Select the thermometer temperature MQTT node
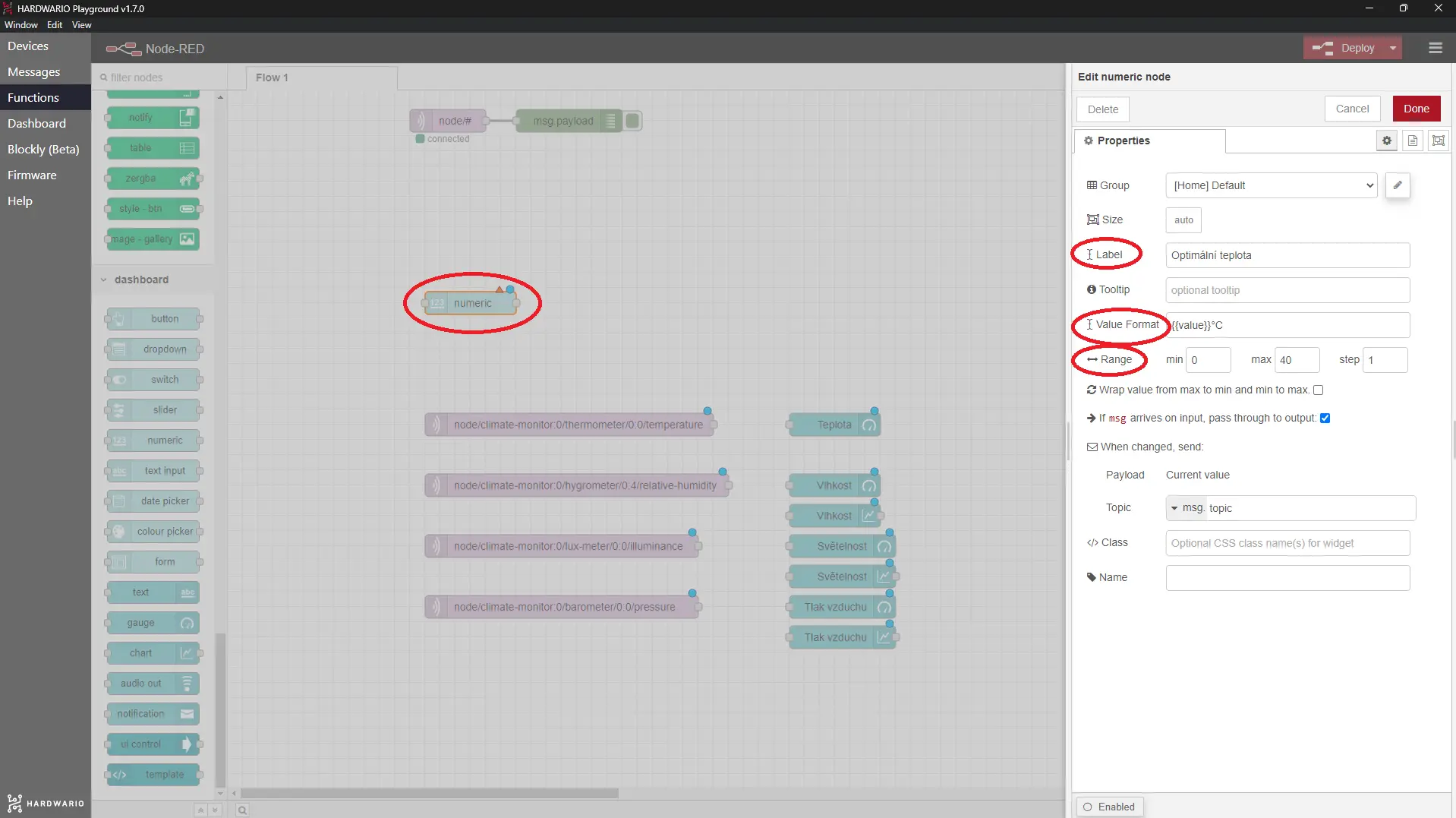Screen dimensions: 1456x818 [x=571, y=425]
